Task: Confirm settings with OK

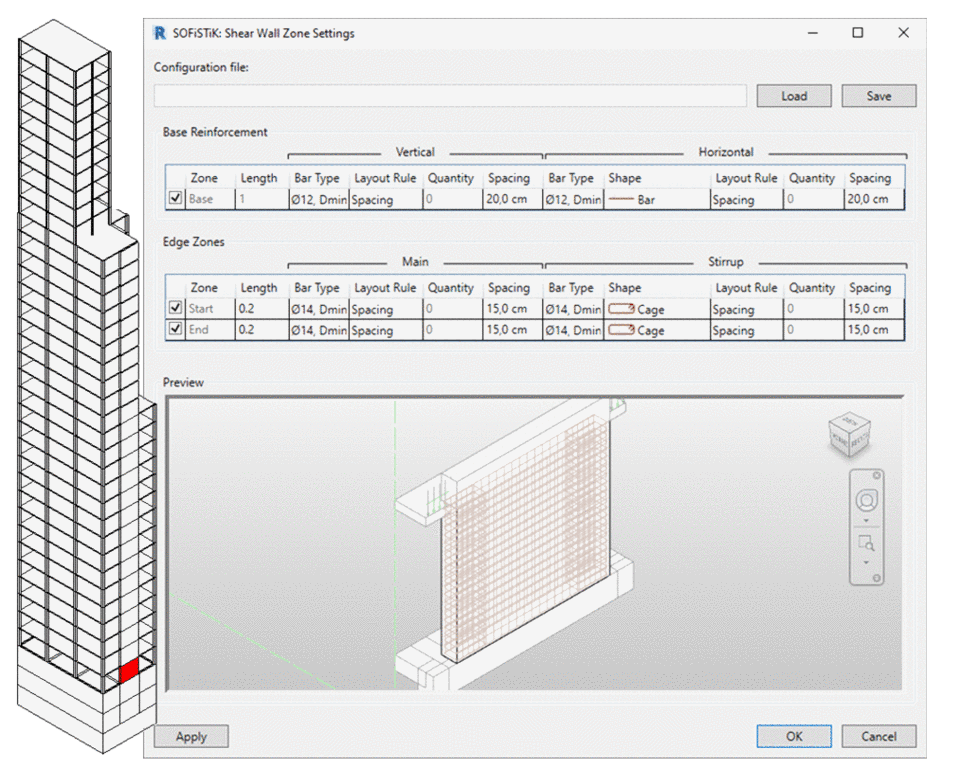Action: click(x=793, y=736)
